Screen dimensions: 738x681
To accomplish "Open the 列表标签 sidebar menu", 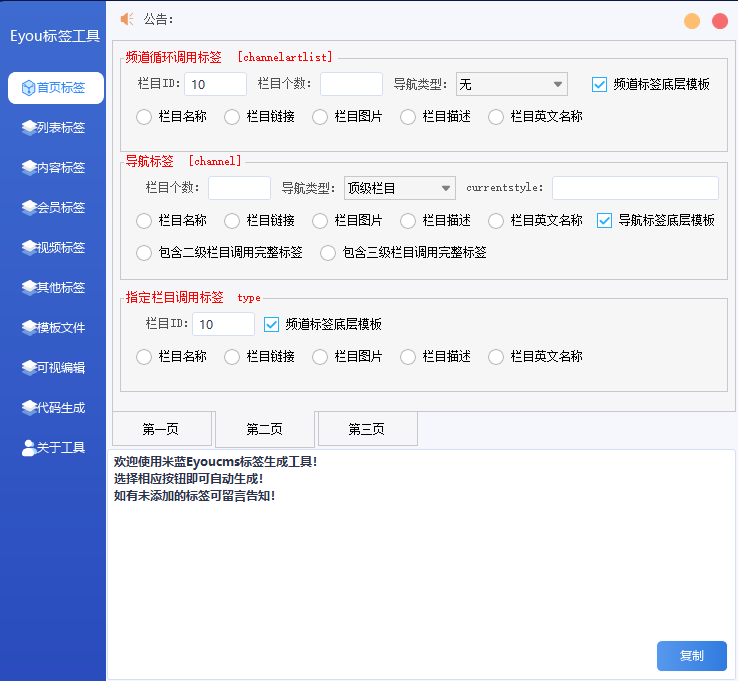I will coord(56,128).
